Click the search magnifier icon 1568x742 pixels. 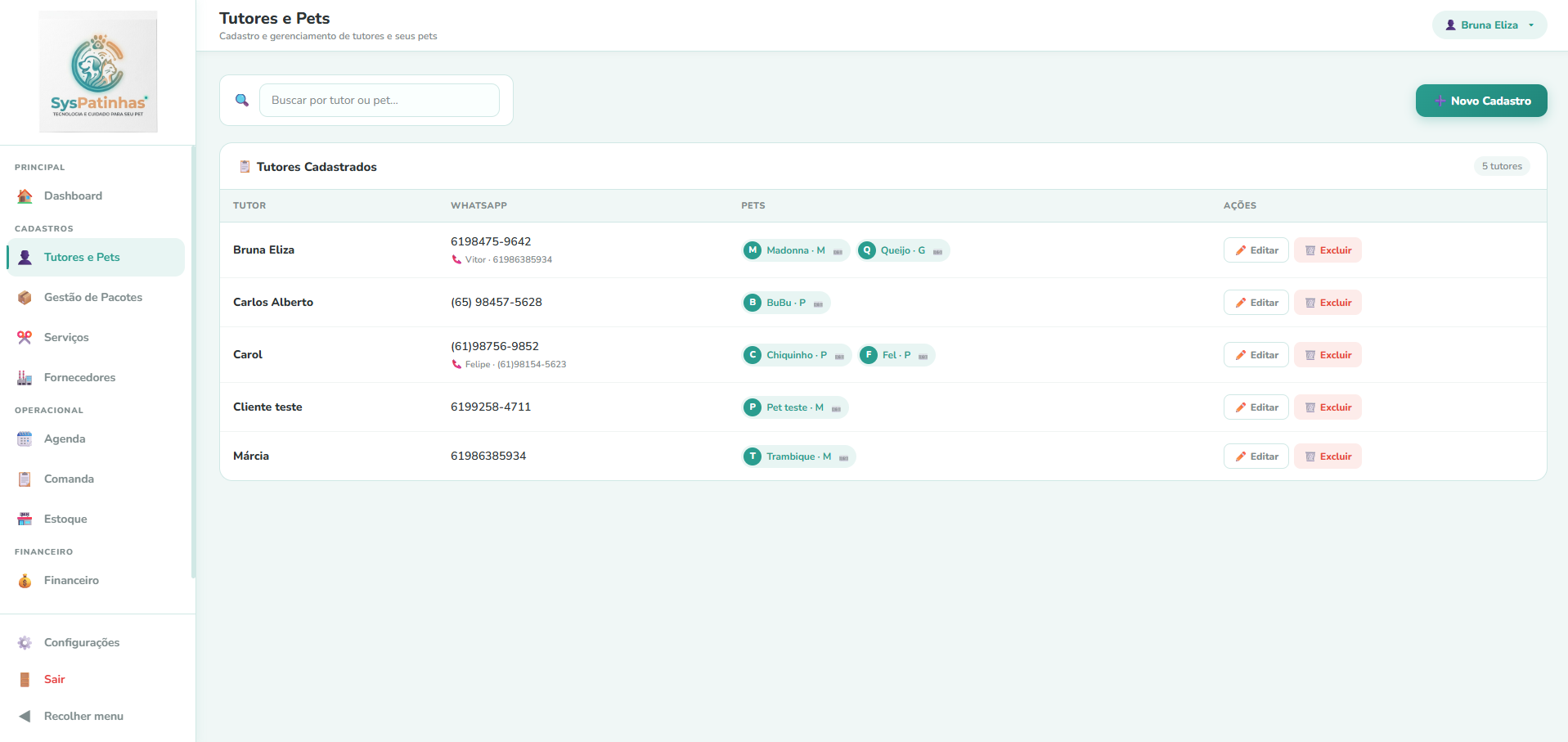pos(242,100)
